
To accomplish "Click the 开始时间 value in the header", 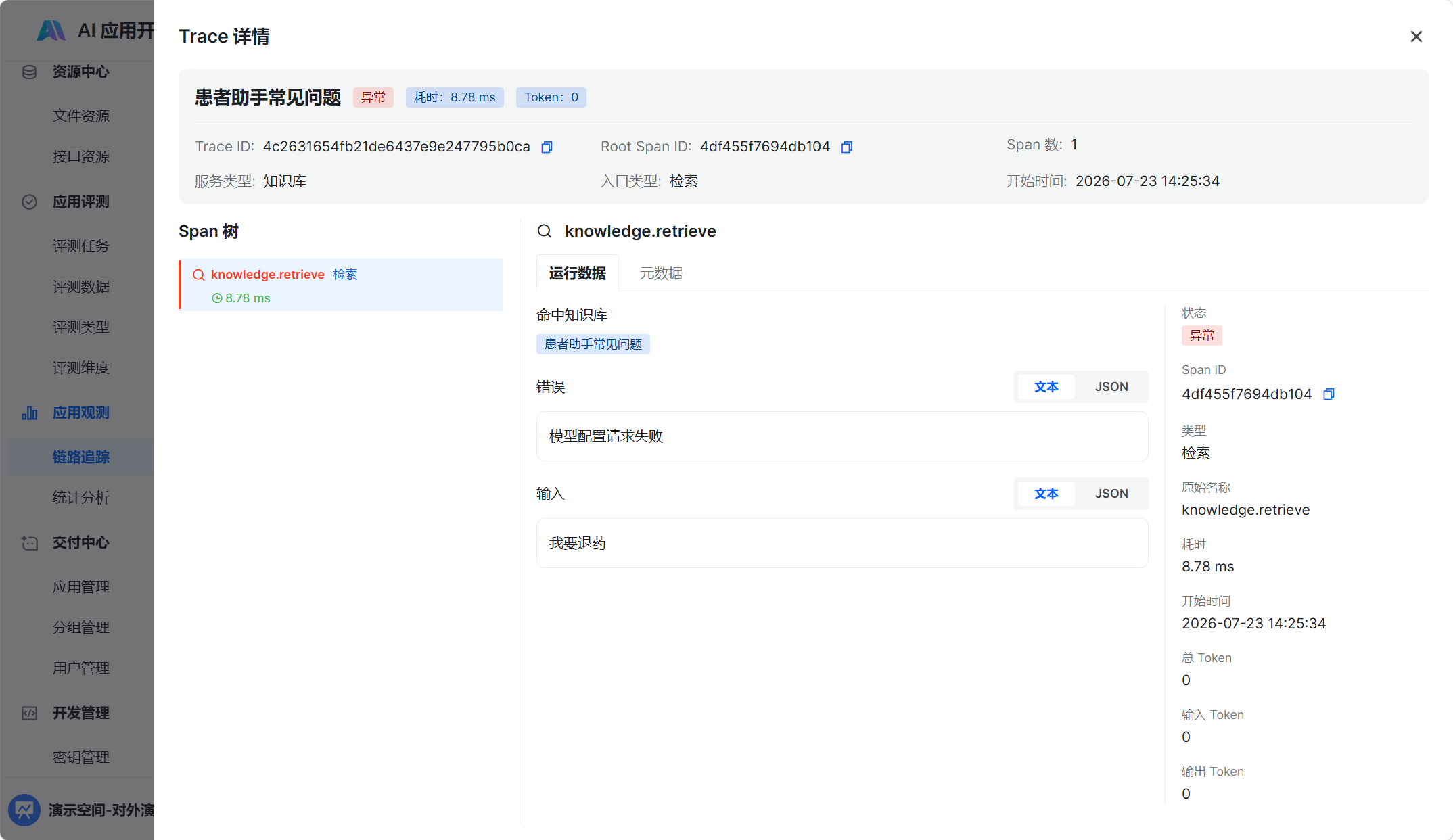I will click(x=1147, y=181).
